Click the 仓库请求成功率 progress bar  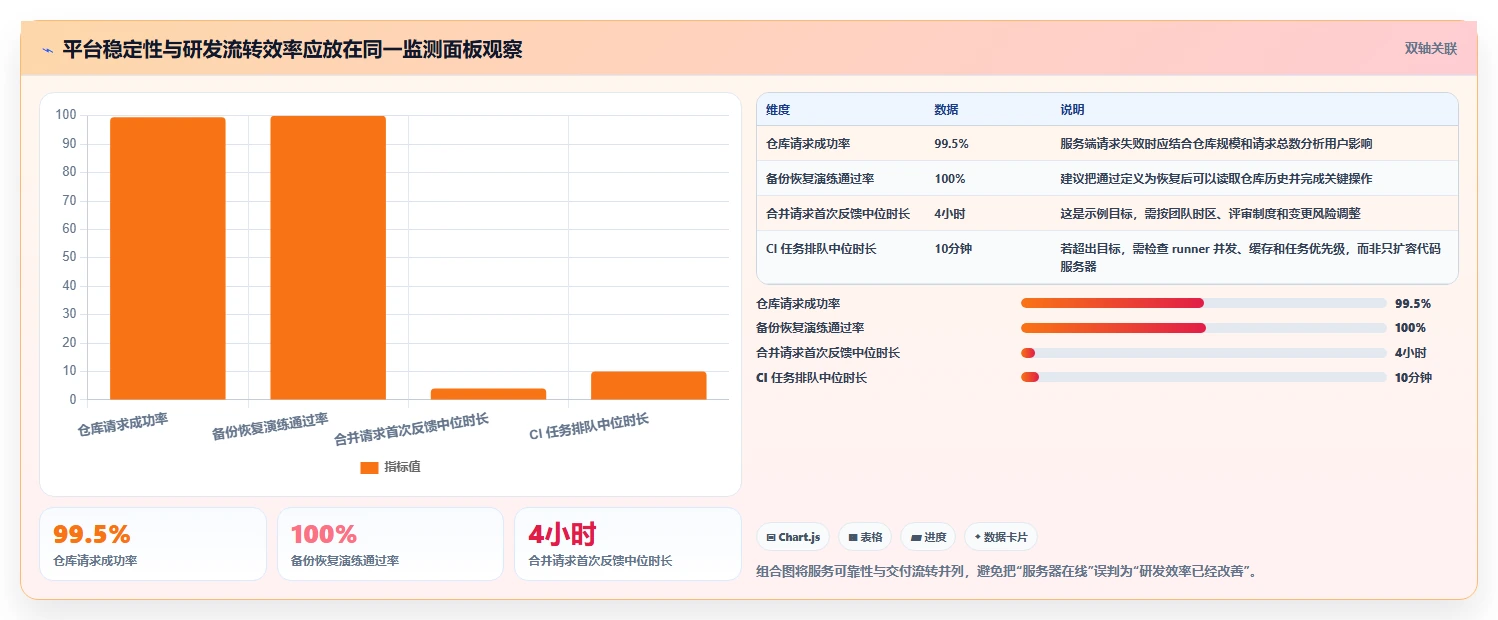tap(1204, 303)
